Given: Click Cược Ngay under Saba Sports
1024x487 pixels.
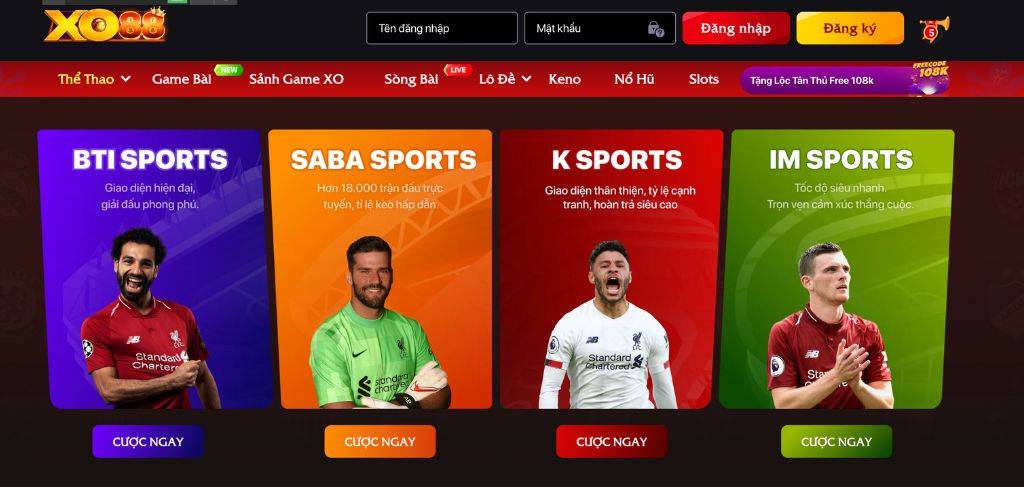Looking at the screenshot, I should tap(379, 441).
